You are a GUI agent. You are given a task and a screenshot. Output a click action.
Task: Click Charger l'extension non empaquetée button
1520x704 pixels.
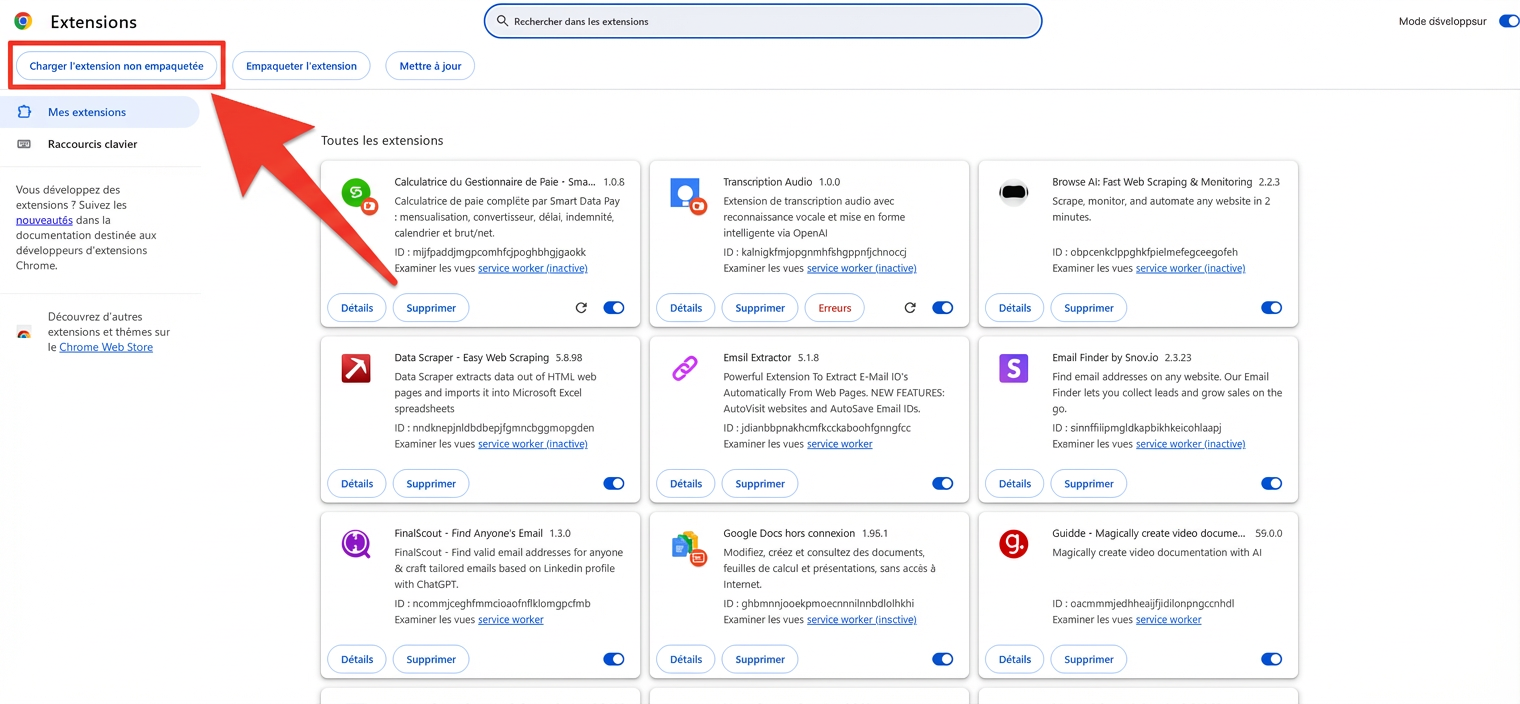pyautogui.click(x=116, y=66)
